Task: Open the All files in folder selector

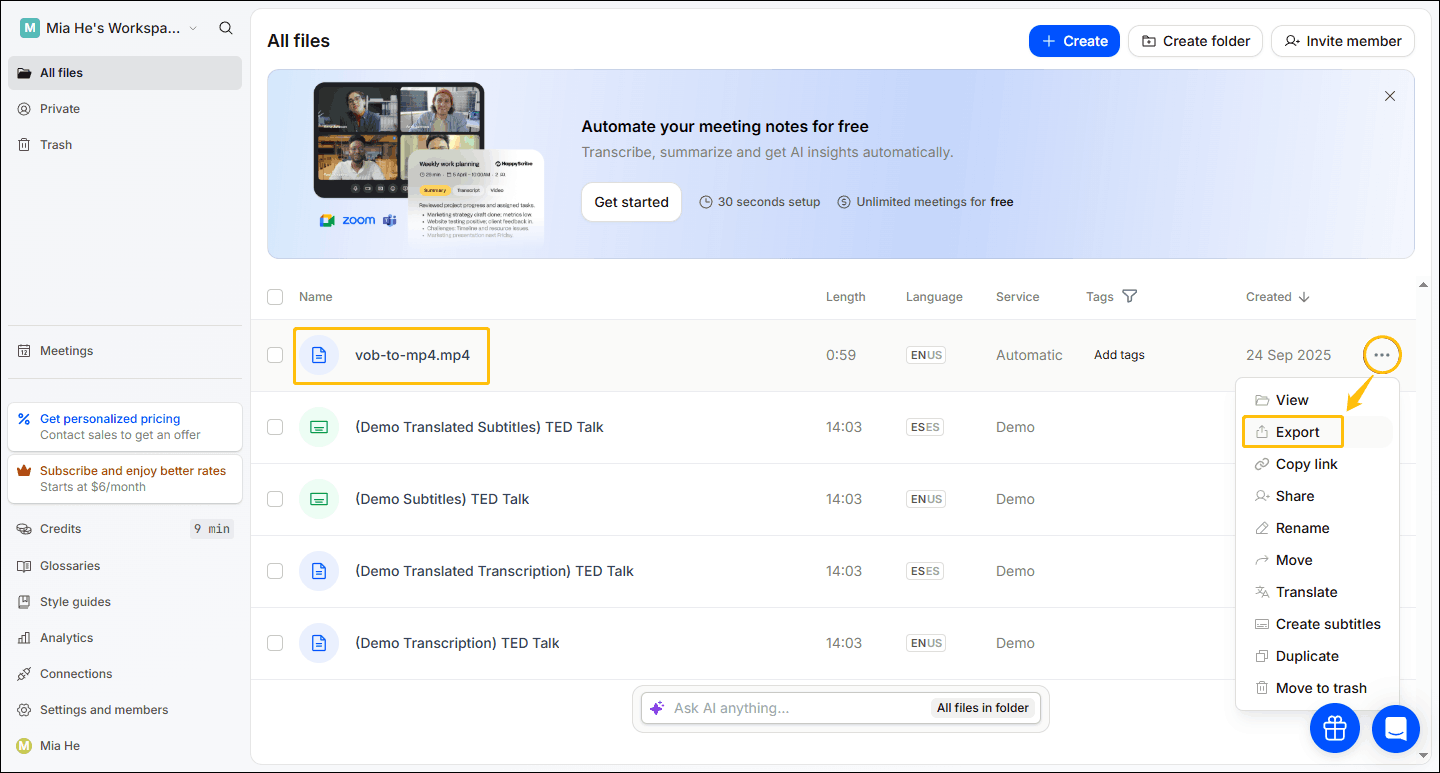Action: [982, 708]
